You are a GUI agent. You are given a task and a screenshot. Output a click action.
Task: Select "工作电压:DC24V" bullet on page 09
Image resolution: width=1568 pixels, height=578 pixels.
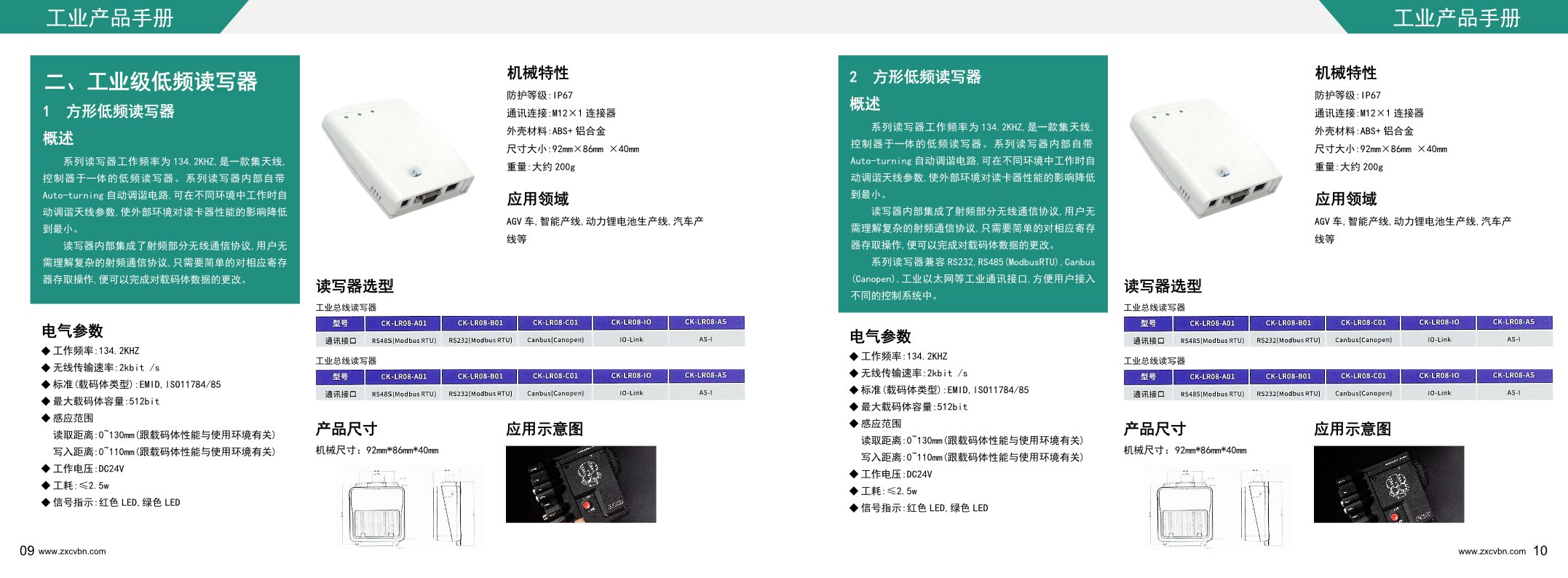(x=83, y=469)
